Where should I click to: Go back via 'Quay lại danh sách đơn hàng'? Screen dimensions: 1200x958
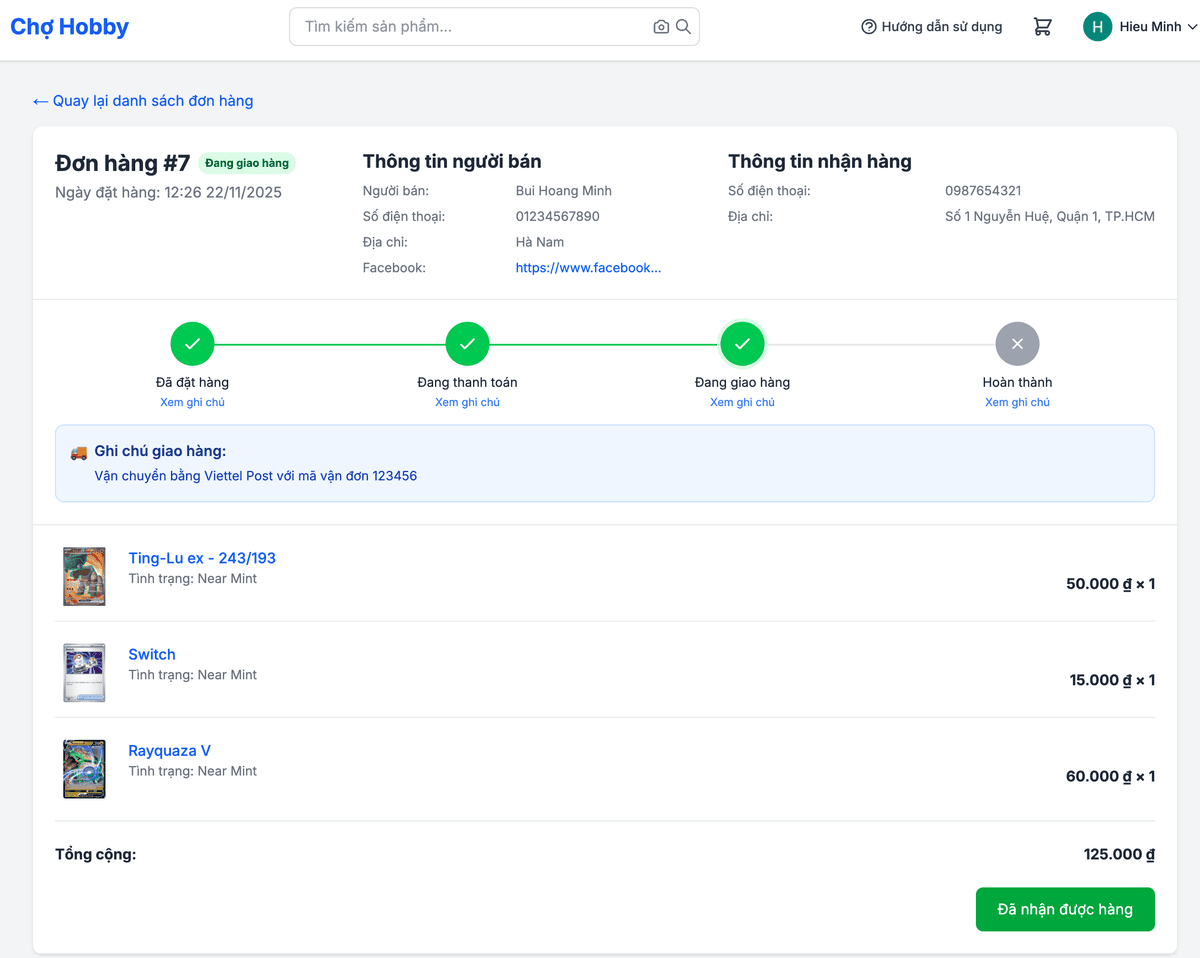click(143, 101)
